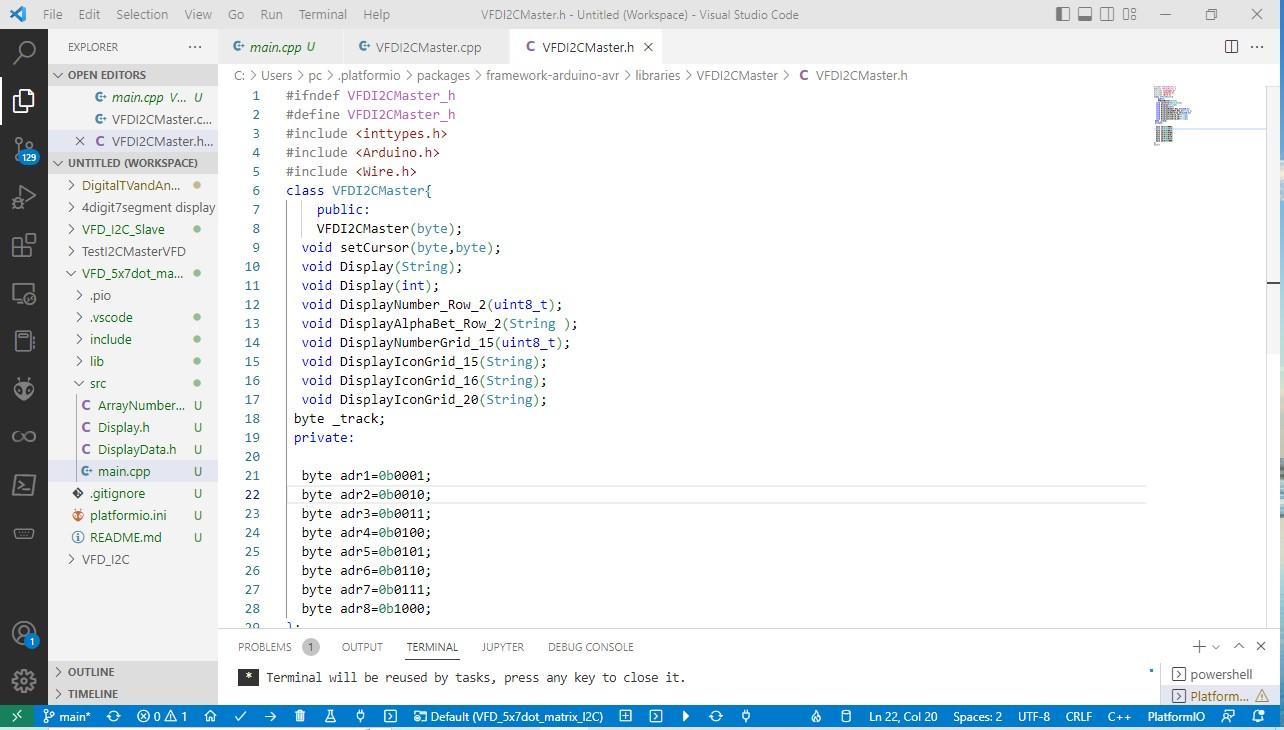
Task: Open the Selection menu
Action: point(142,14)
